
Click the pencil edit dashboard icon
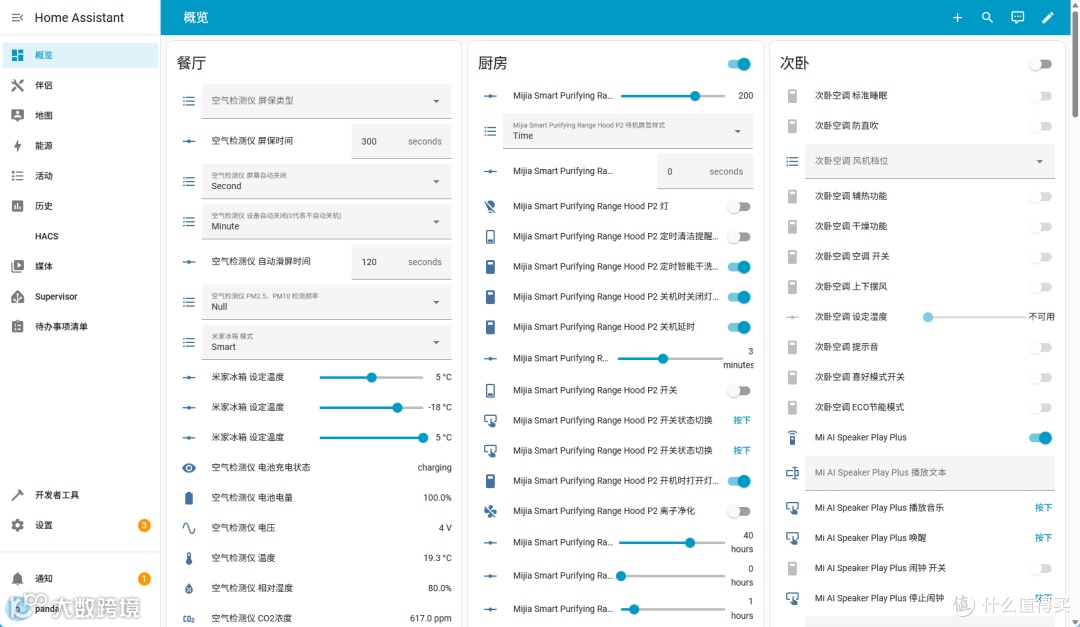tap(1048, 17)
